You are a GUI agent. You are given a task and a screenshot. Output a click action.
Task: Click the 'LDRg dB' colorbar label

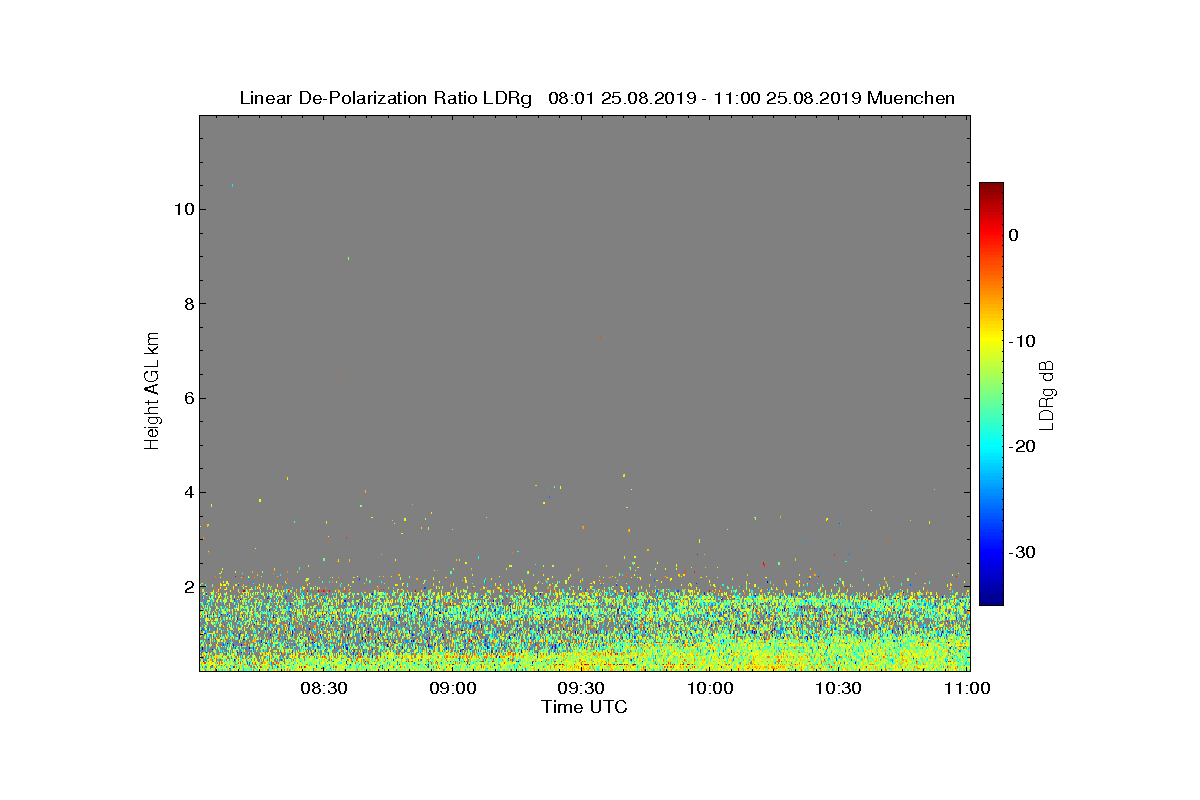click(x=1047, y=394)
